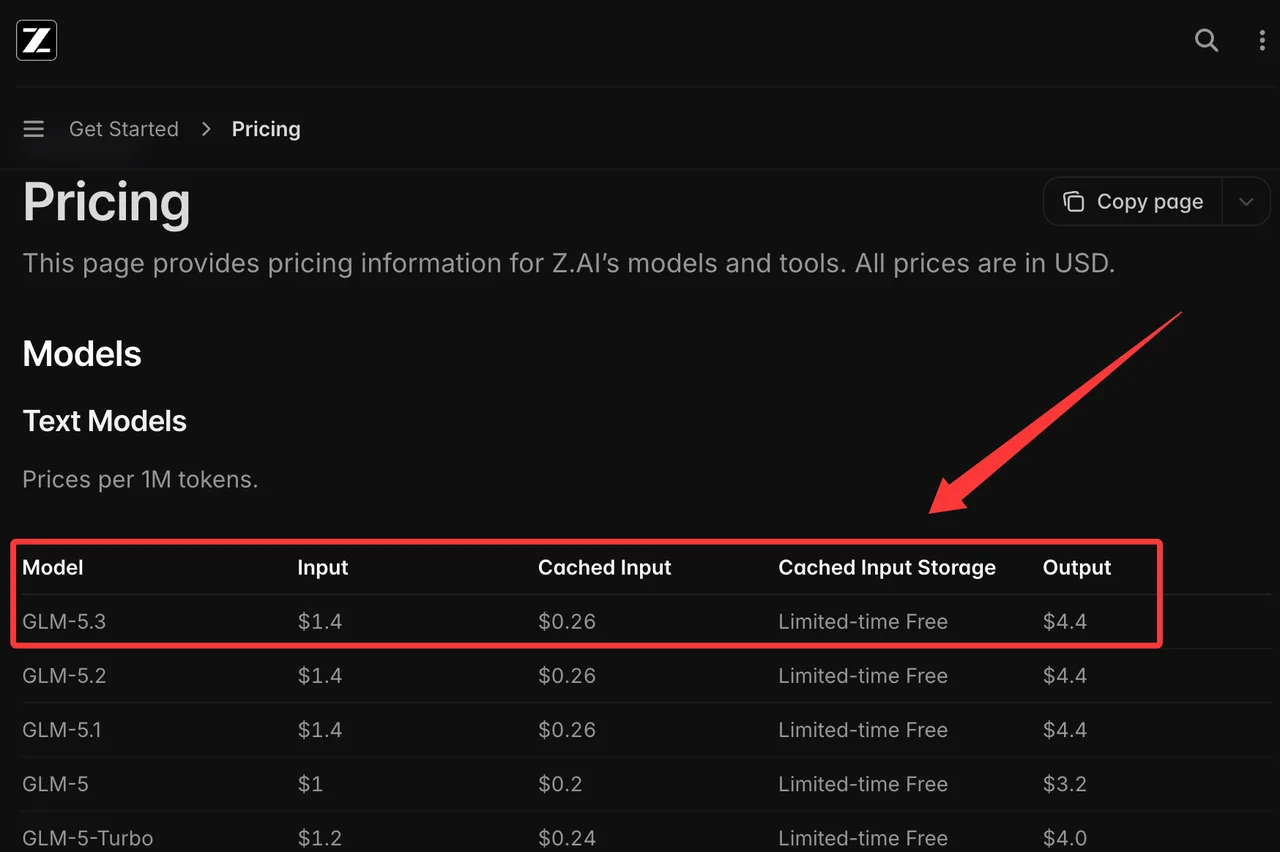Click GLM-5-Turbo cached input price $0.24

click(567, 838)
